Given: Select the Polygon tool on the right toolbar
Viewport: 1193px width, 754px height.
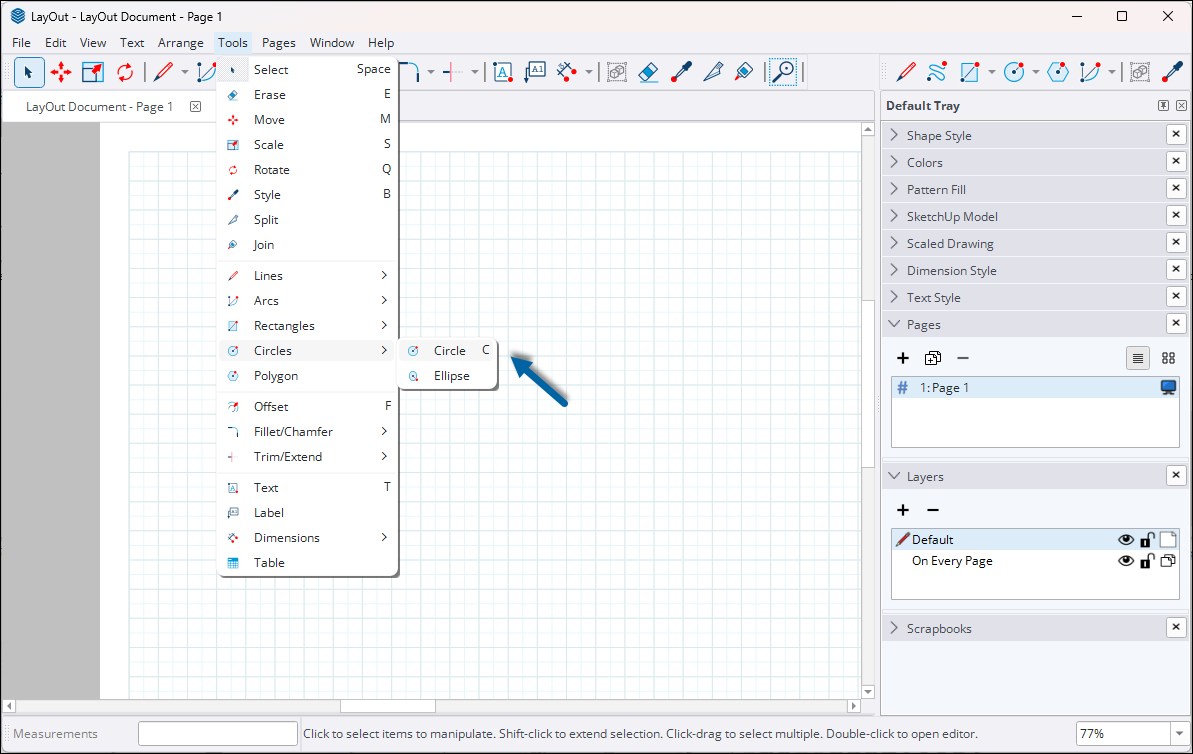Looking at the screenshot, I should pos(1057,72).
